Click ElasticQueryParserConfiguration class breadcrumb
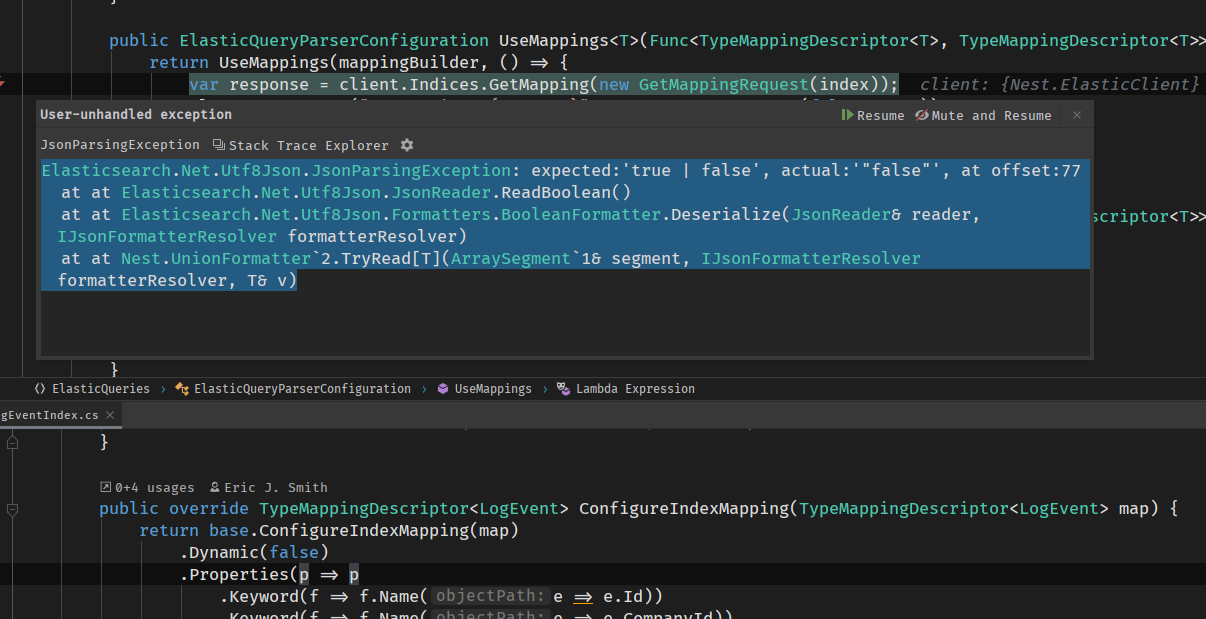This screenshot has width=1206, height=619. tap(292, 388)
